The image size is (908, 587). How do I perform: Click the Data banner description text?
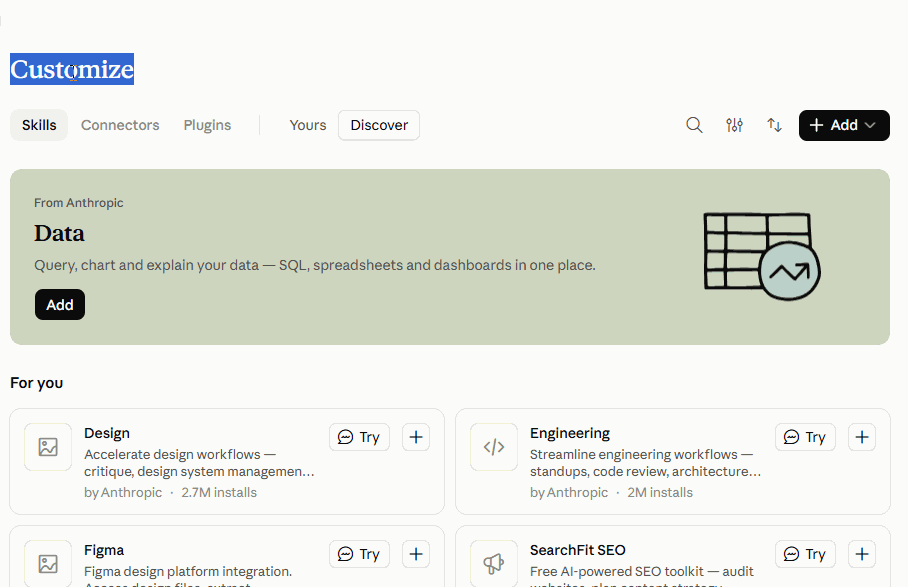[315, 265]
